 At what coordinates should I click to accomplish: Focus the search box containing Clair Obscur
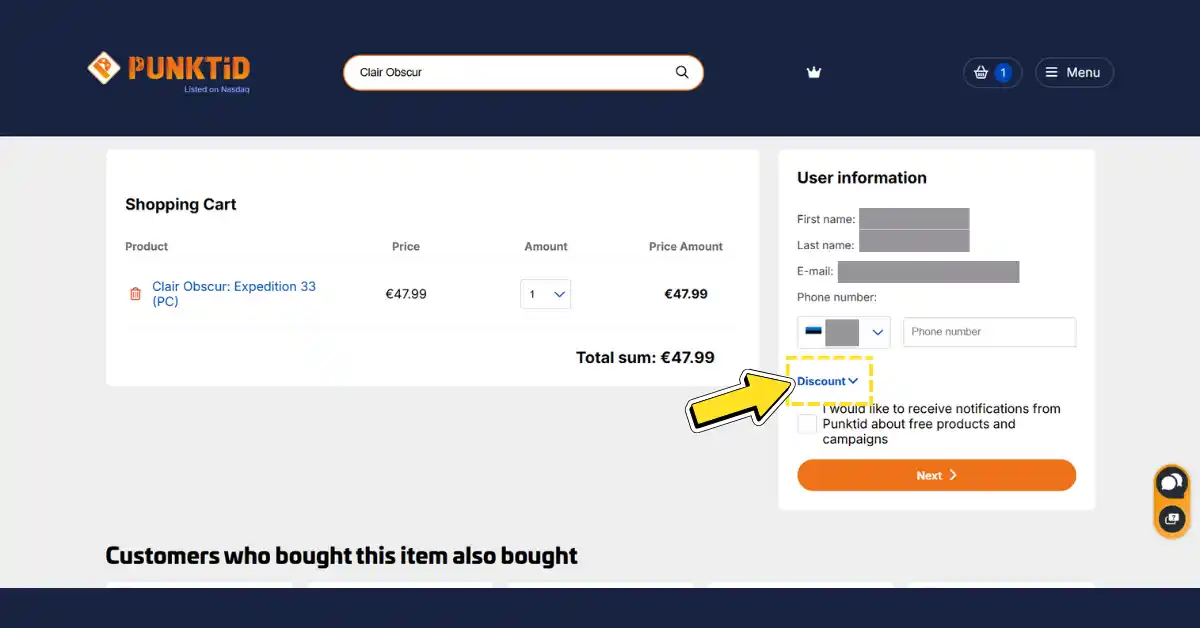click(x=510, y=72)
